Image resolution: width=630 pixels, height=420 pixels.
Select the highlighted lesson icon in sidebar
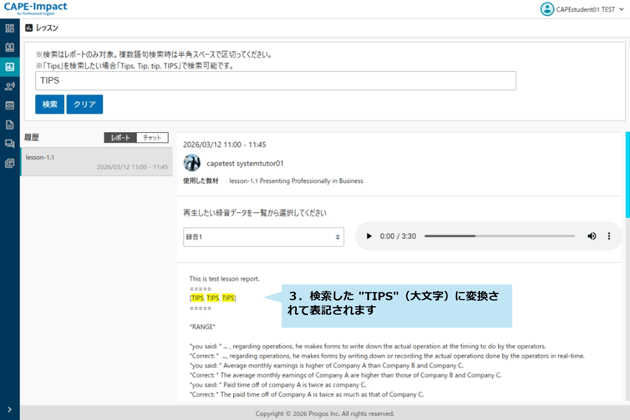[x=10, y=67]
